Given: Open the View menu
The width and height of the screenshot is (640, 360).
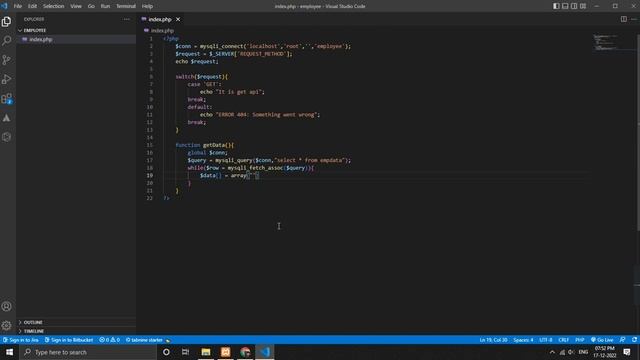Looking at the screenshot, I should [76, 6].
